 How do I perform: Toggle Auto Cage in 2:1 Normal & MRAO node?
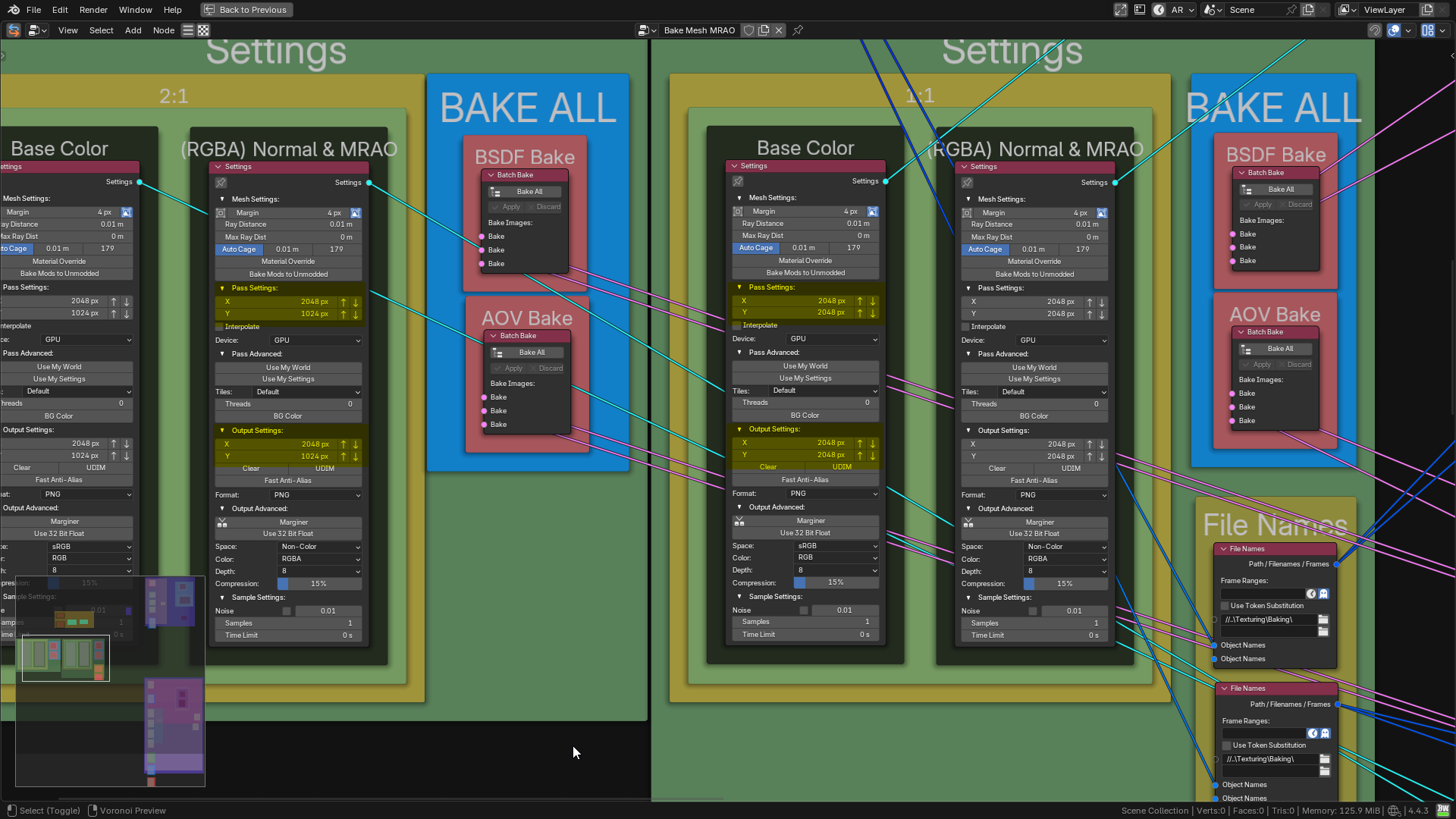pos(239,249)
